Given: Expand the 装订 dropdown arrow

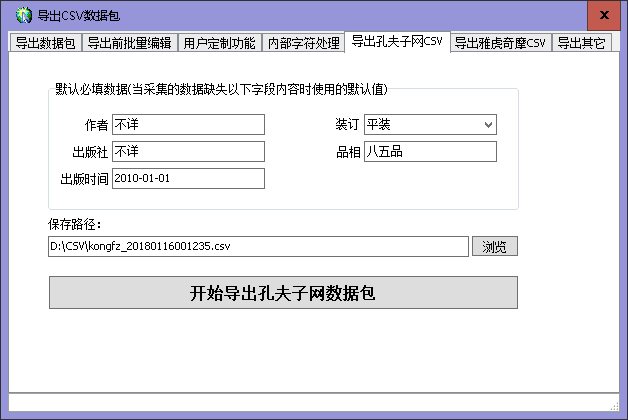Looking at the screenshot, I should (x=488, y=125).
